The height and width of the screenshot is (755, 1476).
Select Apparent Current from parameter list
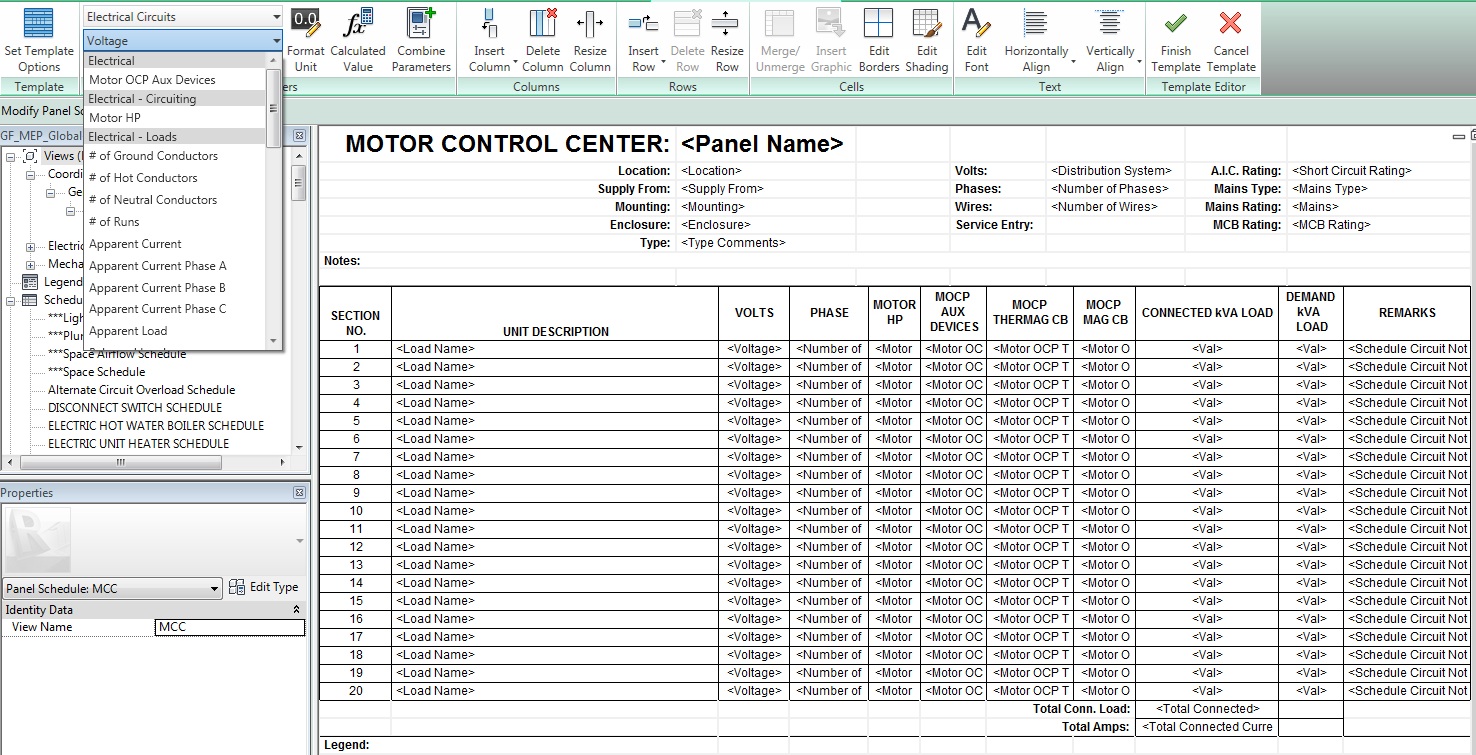(x=135, y=244)
